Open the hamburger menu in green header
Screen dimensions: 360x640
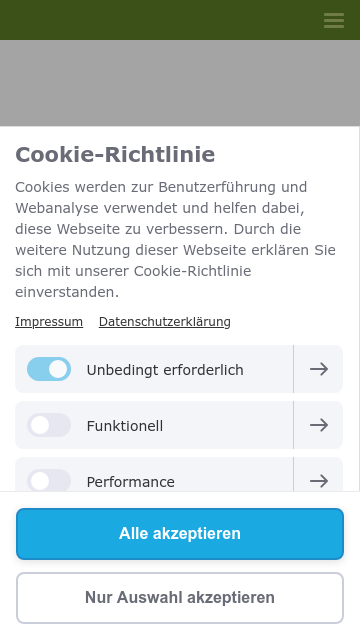point(334,20)
